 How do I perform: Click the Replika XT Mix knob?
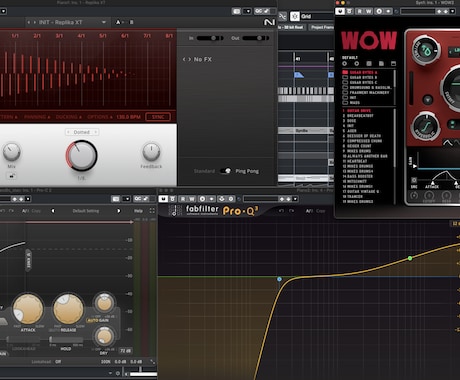(x=12, y=152)
